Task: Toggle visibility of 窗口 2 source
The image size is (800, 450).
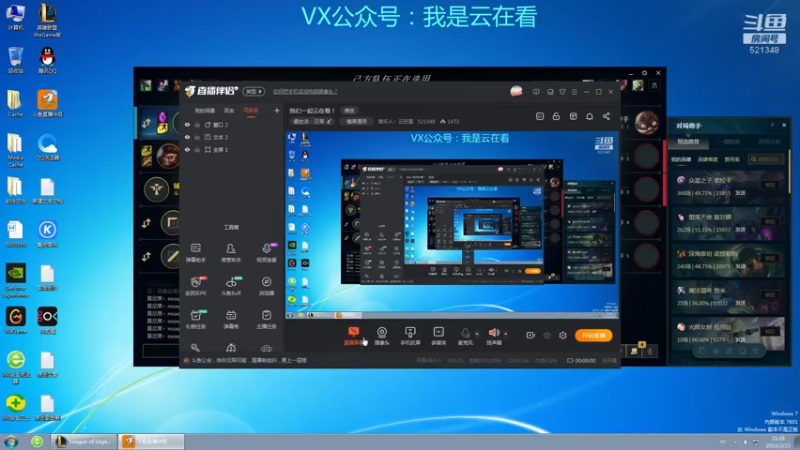Action: click(x=187, y=124)
